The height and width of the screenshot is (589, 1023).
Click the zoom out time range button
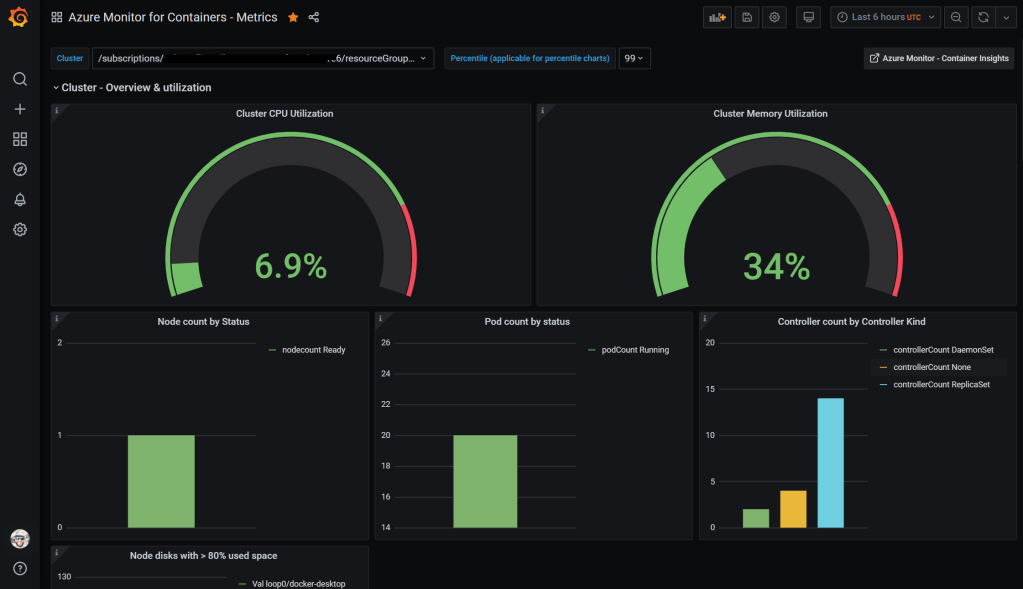coord(956,17)
